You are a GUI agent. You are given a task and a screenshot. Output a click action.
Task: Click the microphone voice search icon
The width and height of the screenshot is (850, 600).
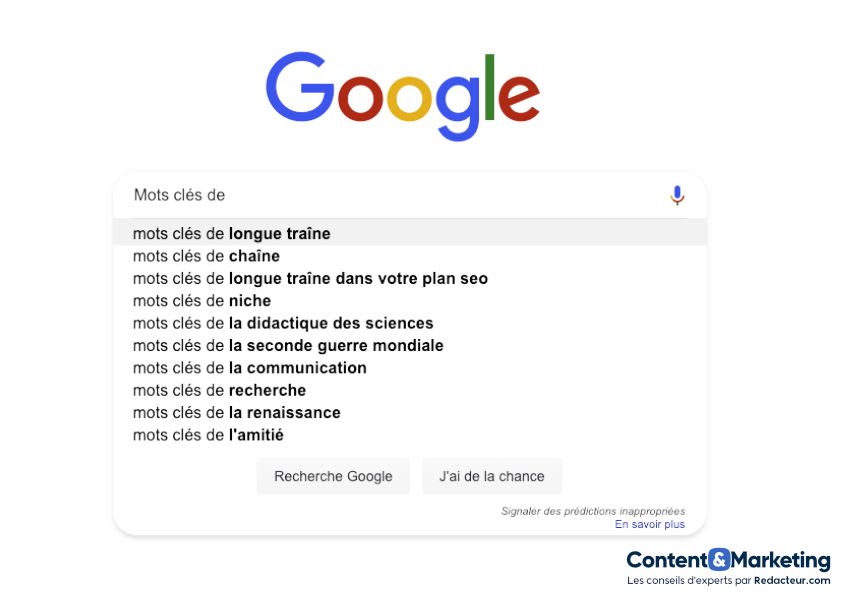pyautogui.click(x=677, y=195)
